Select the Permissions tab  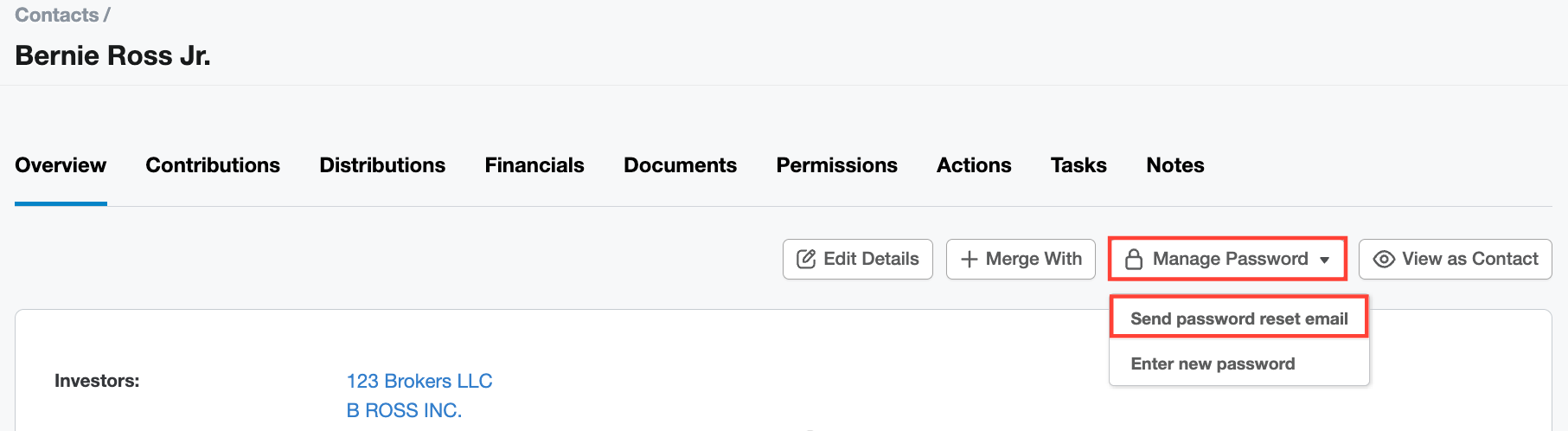(x=836, y=165)
